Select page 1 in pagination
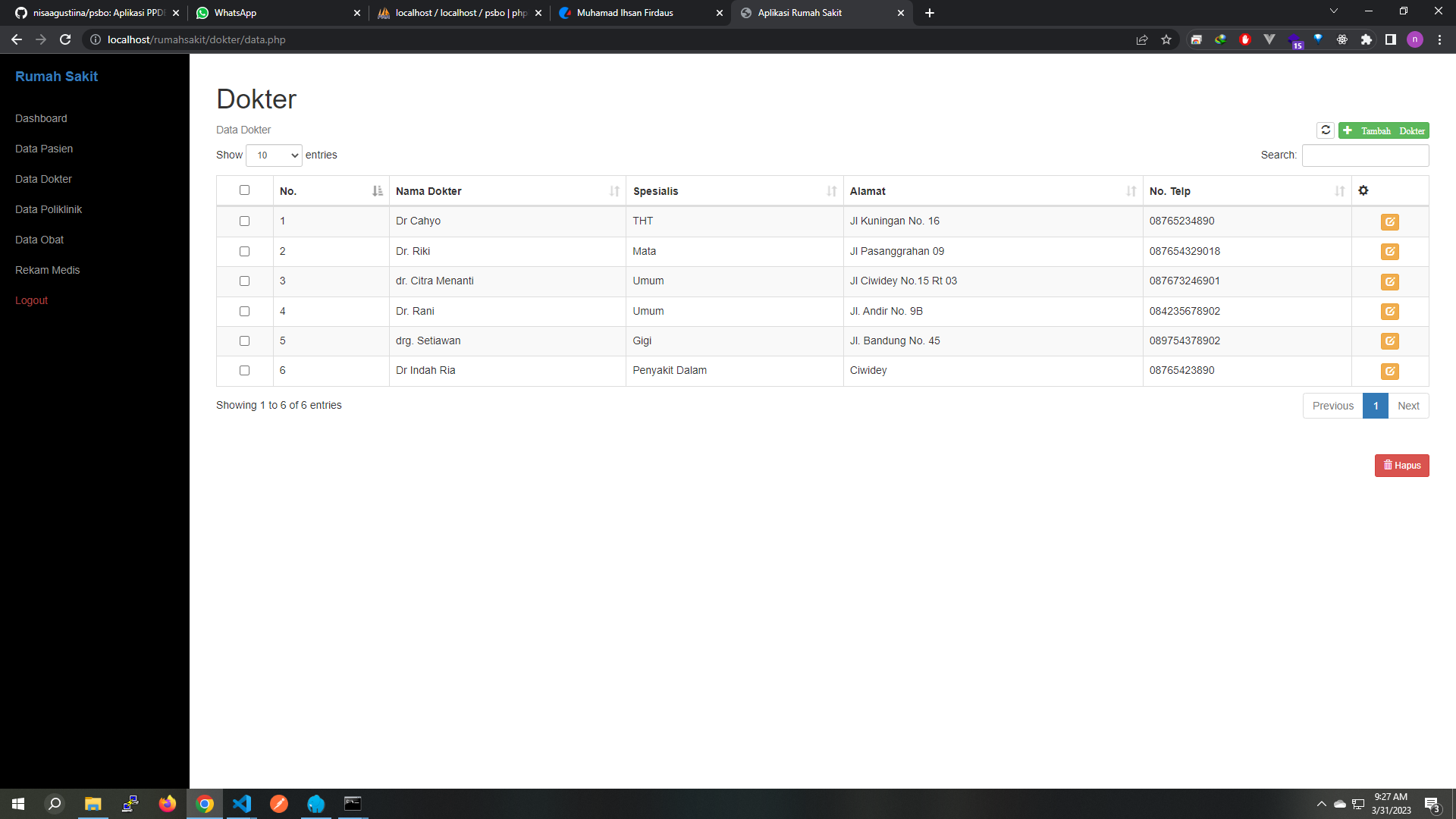The width and height of the screenshot is (1456, 819). 1376,406
